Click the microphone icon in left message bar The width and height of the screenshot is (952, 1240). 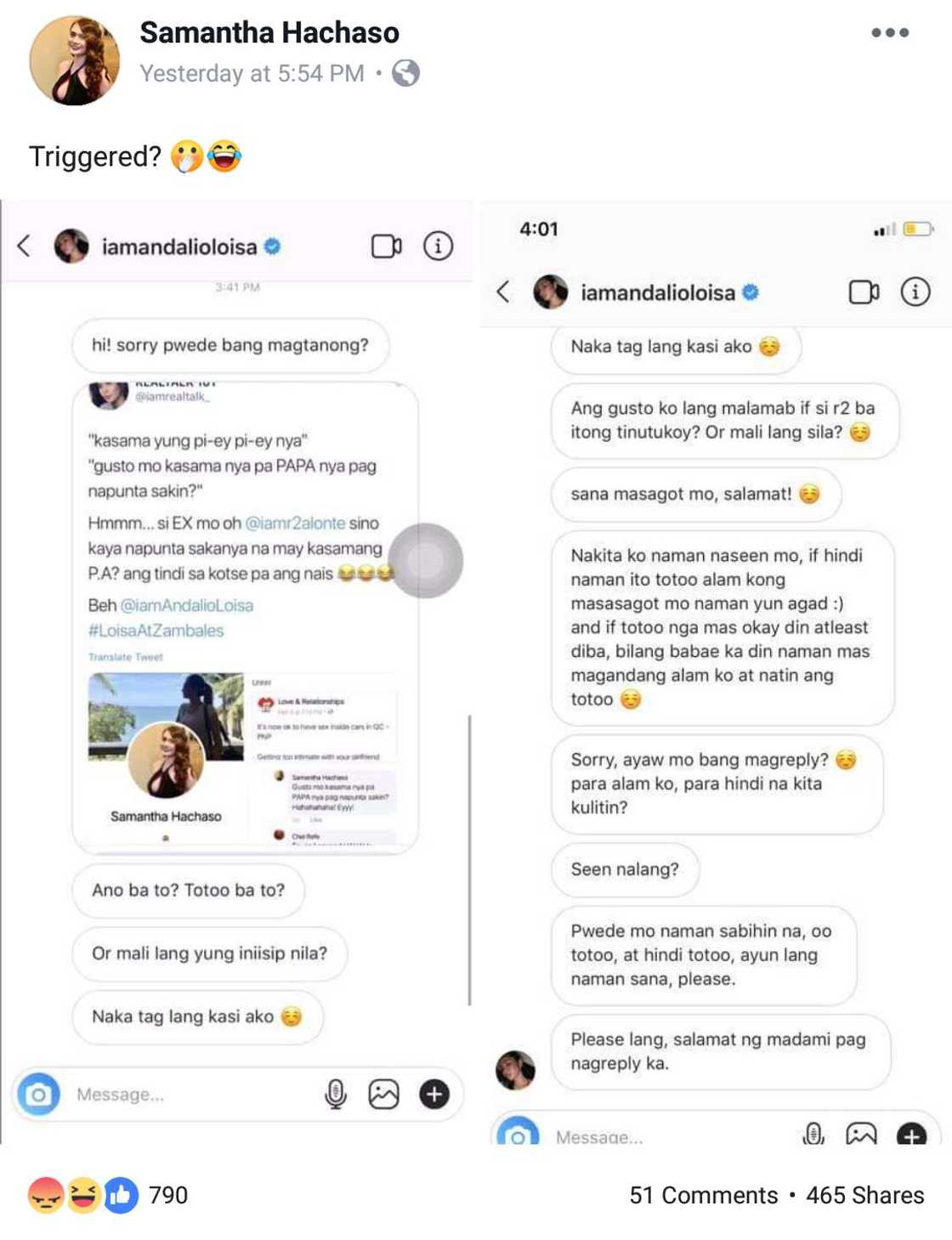tap(336, 1094)
